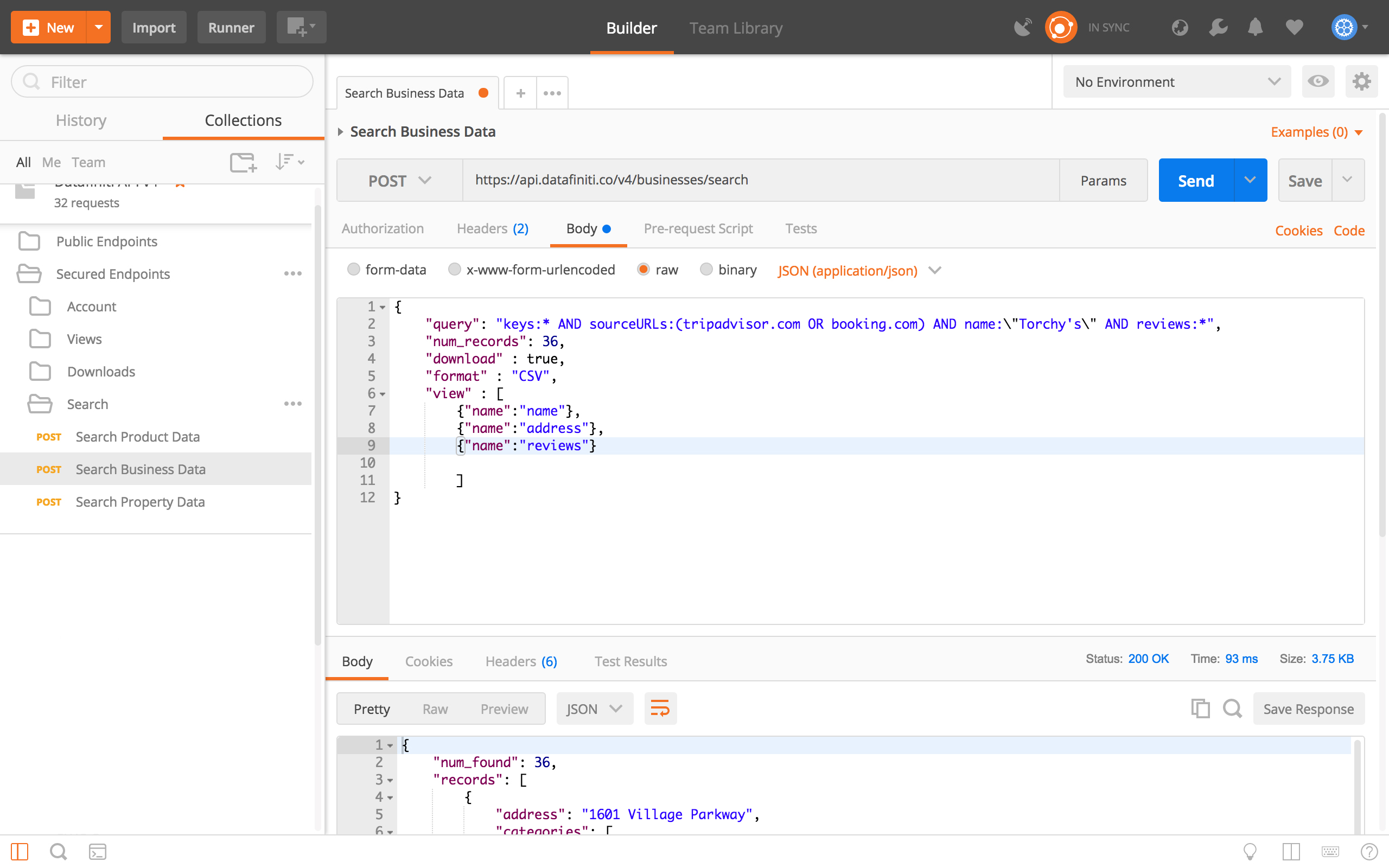Open the Downloads folder

click(x=101, y=372)
